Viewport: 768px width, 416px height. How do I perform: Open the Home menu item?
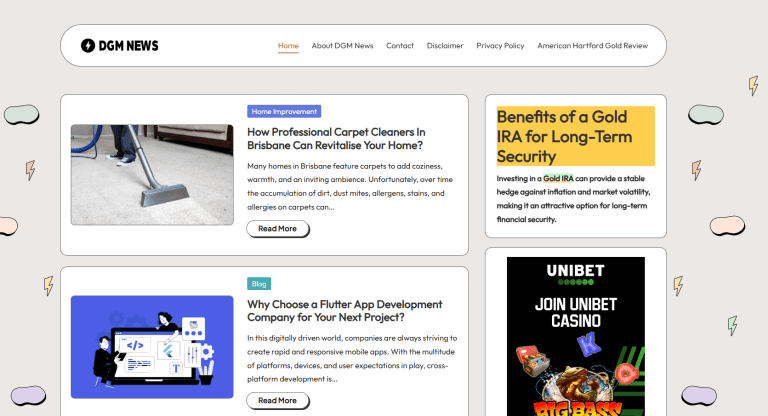[x=288, y=46]
